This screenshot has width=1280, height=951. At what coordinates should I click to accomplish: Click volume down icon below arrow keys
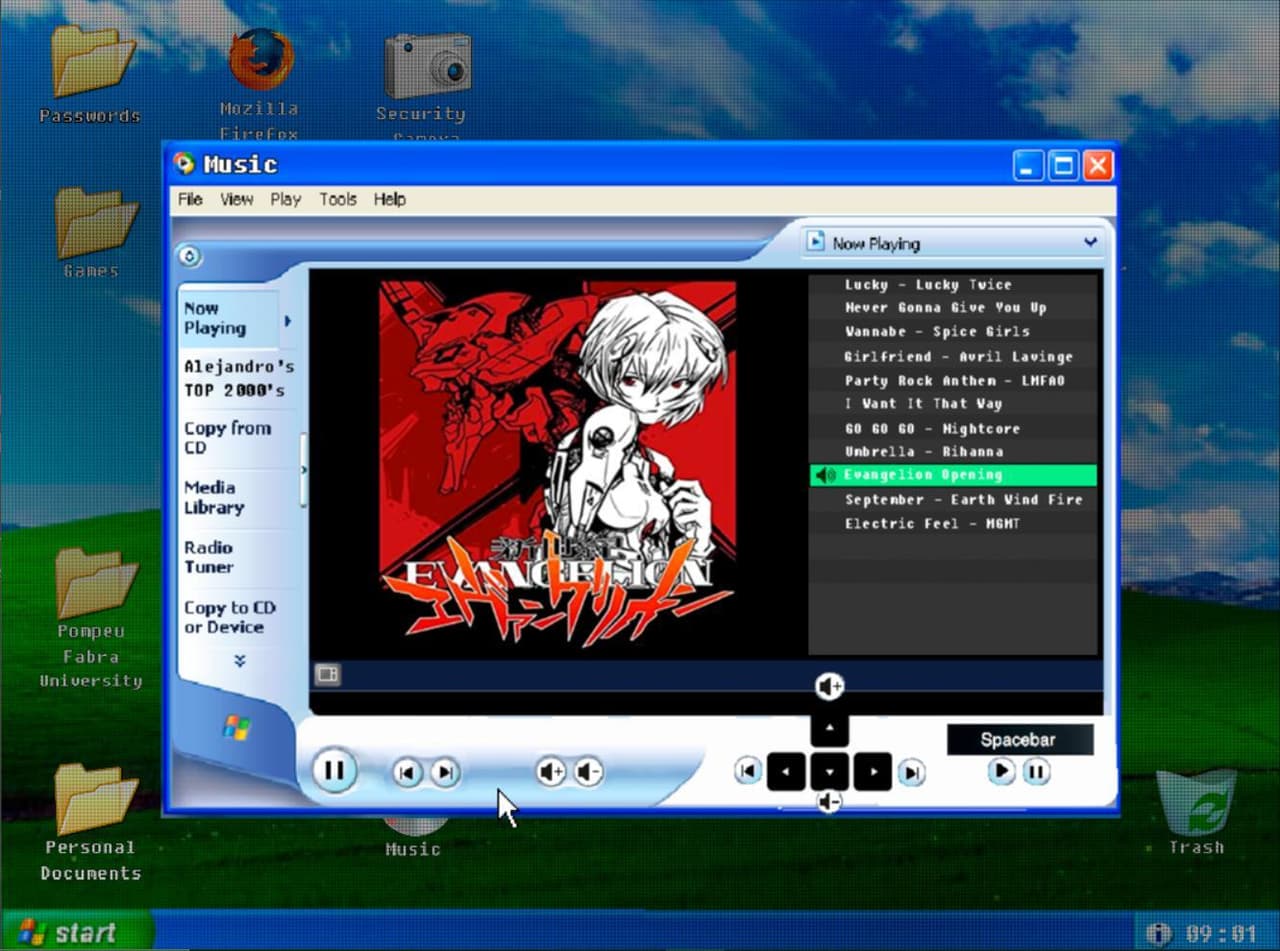[x=829, y=802]
